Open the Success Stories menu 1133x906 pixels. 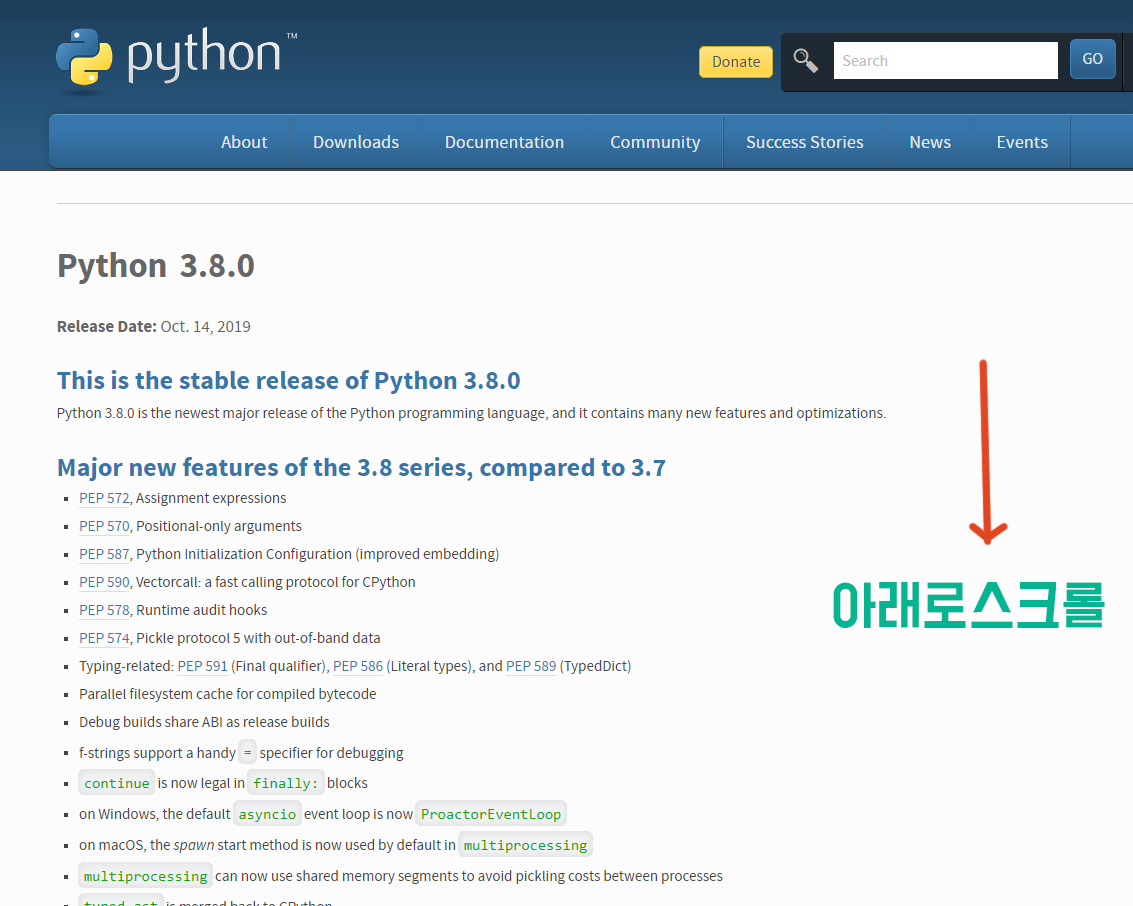[804, 142]
